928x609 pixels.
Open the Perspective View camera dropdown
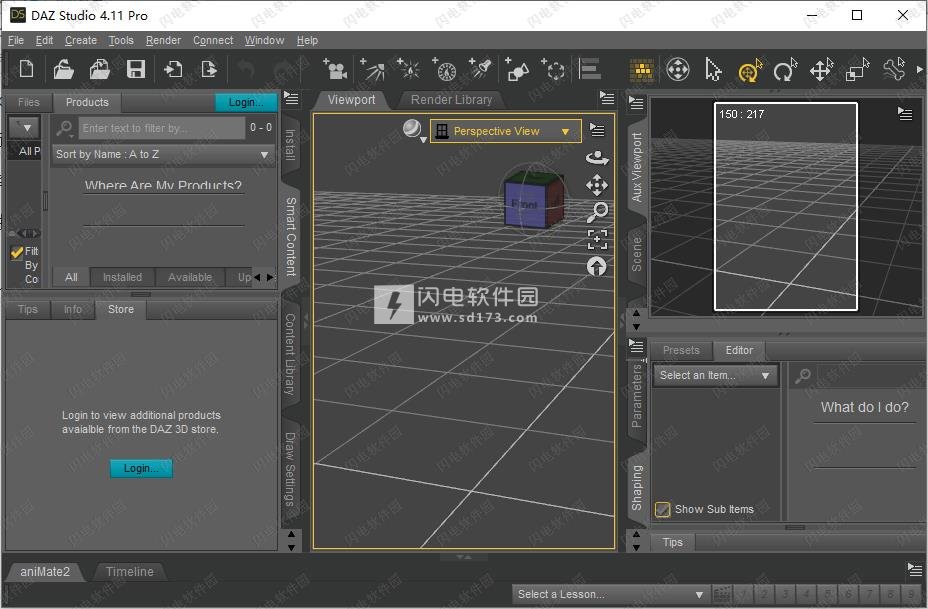pyautogui.click(x=505, y=131)
